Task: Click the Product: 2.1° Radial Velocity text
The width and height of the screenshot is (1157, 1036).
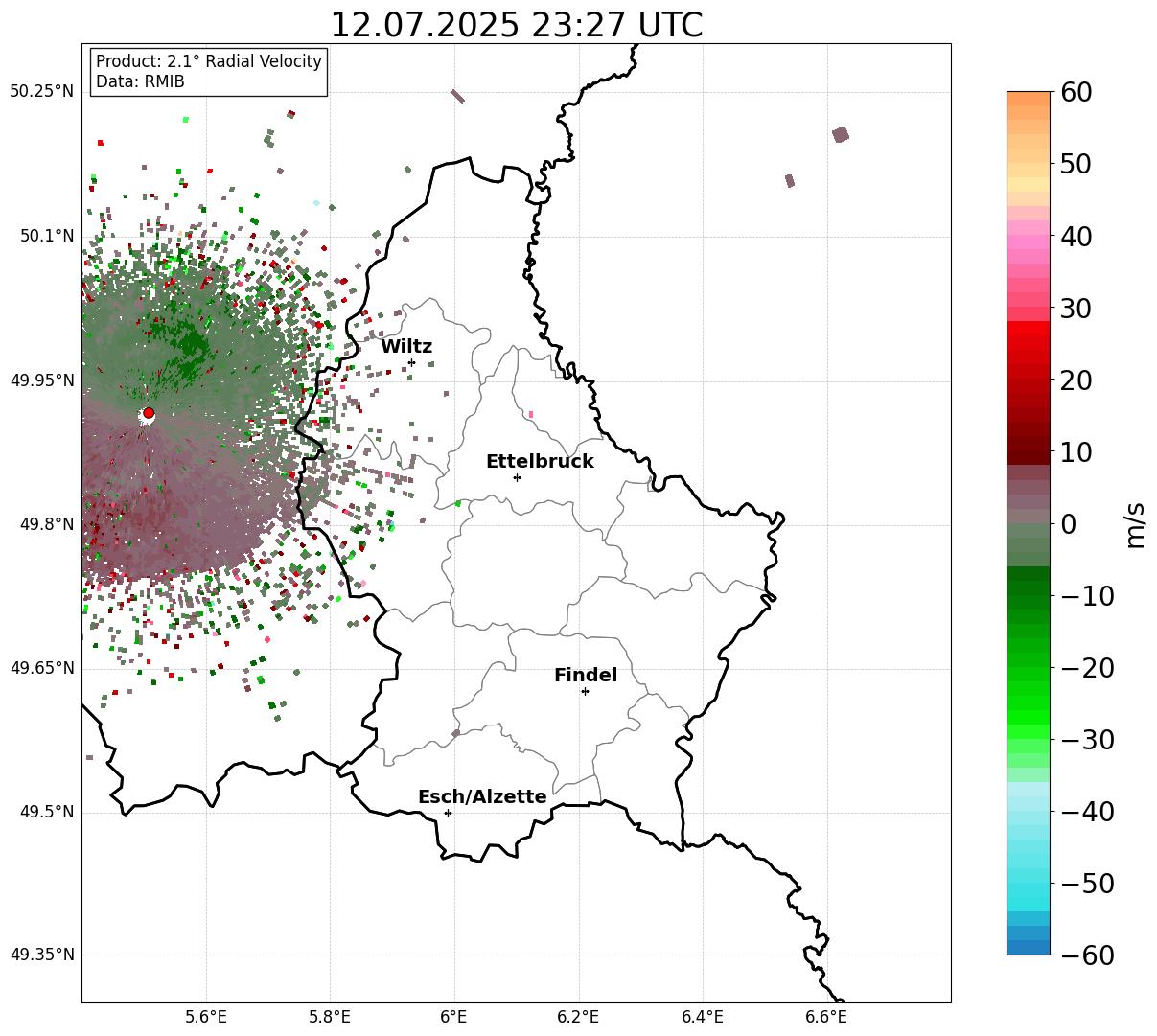Action: click(x=209, y=61)
